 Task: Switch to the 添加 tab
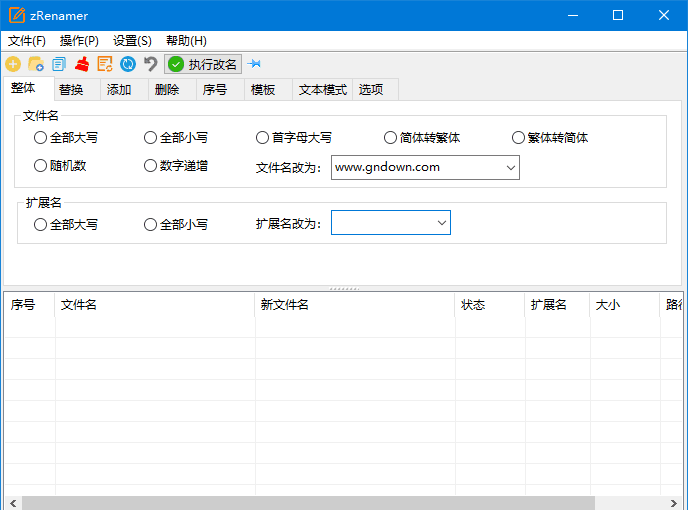click(x=125, y=90)
